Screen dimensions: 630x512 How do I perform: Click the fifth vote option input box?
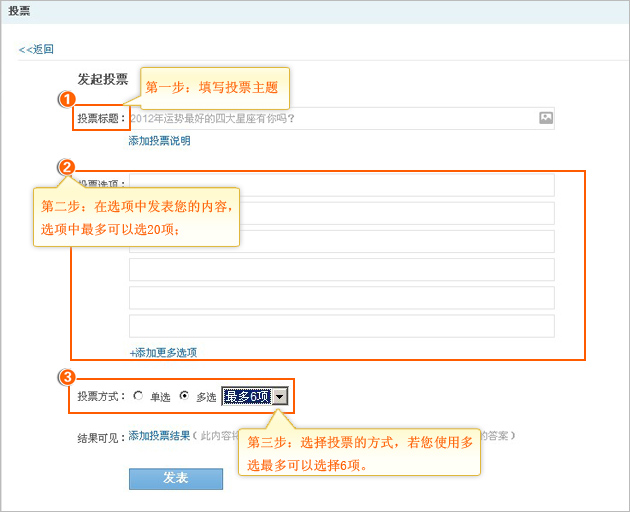pyautogui.click(x=341, y=298)
